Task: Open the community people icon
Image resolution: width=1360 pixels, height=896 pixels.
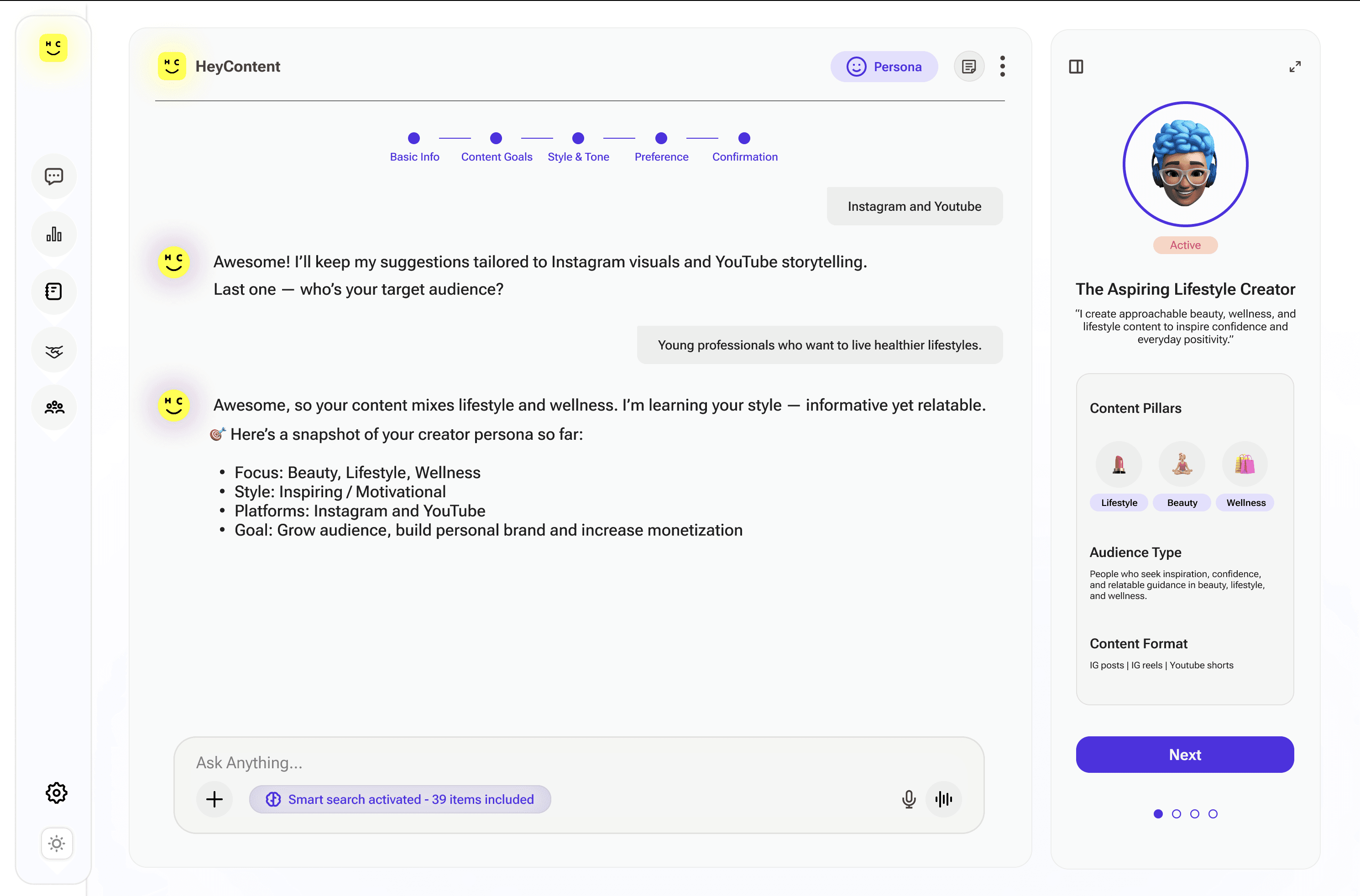Action: click(54, 407)
